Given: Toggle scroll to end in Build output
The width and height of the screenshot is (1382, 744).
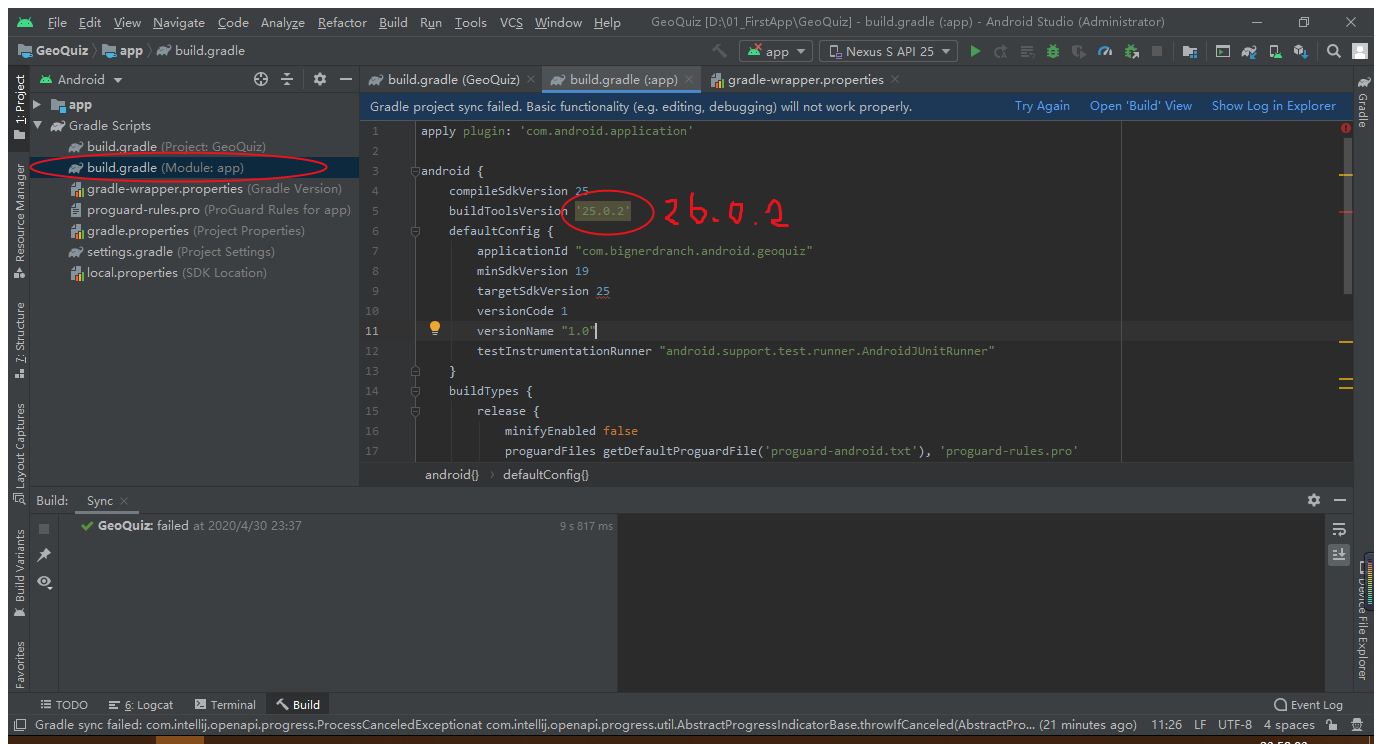Looking at the screenshot, I should (x=1339, y=554).
